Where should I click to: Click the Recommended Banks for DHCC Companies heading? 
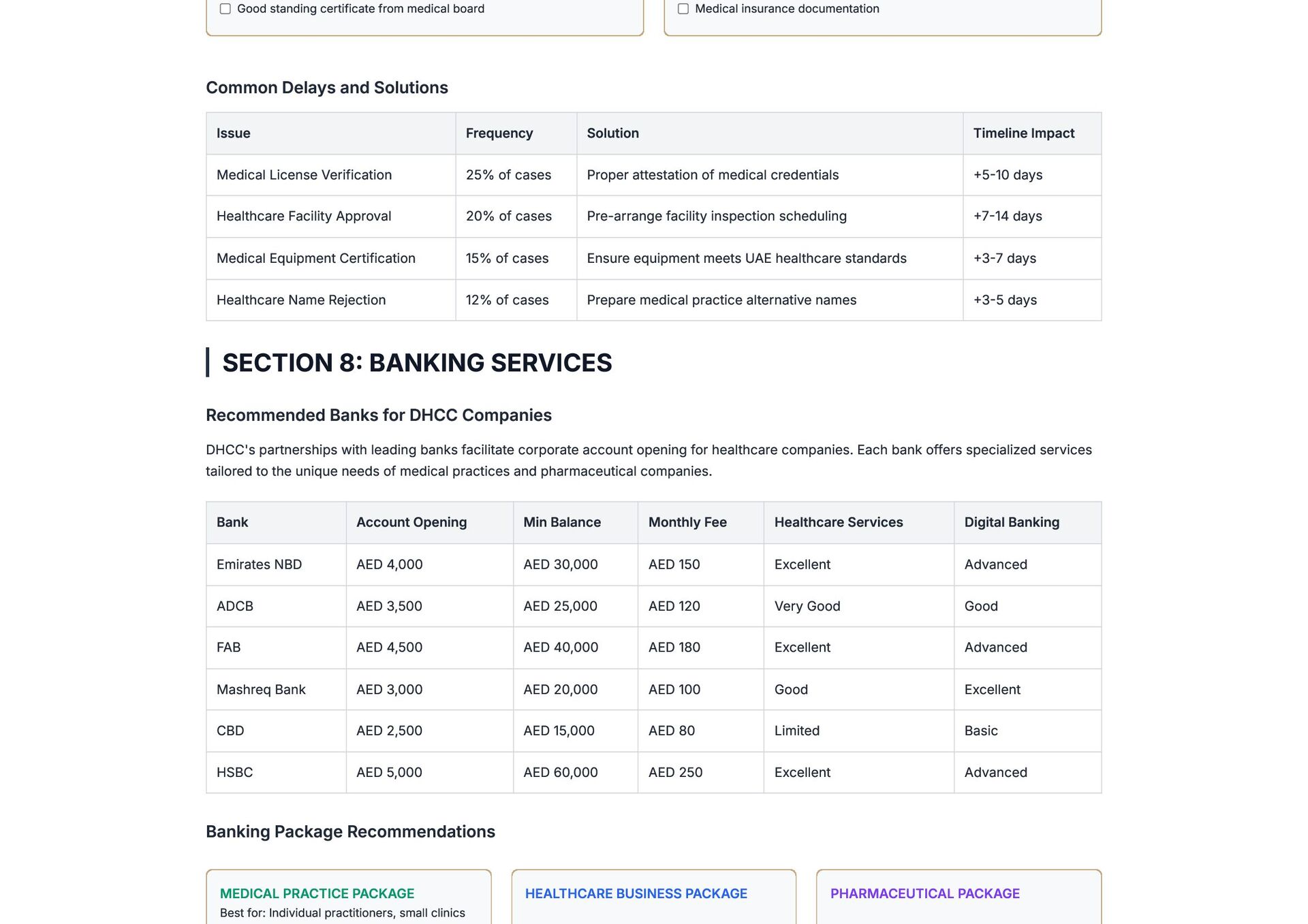coord(379,415)
